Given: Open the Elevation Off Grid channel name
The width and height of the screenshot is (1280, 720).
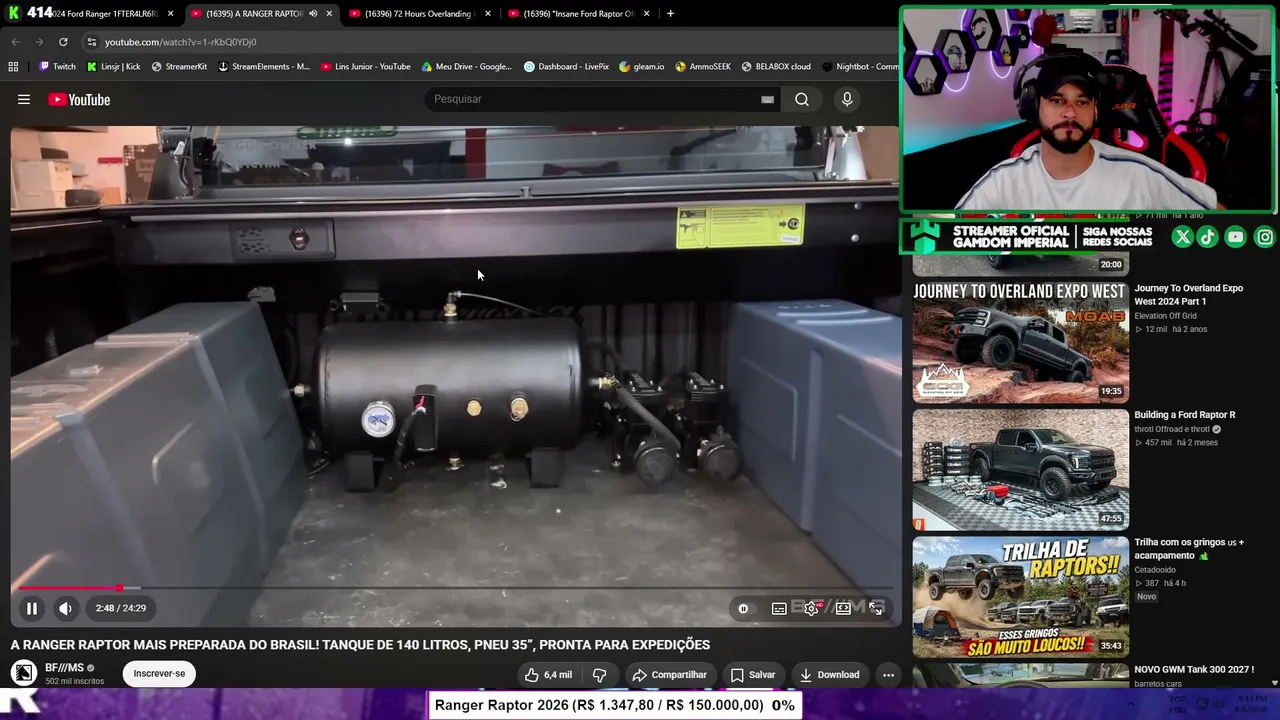Looking at the screenshot, I should [1165, 316].
